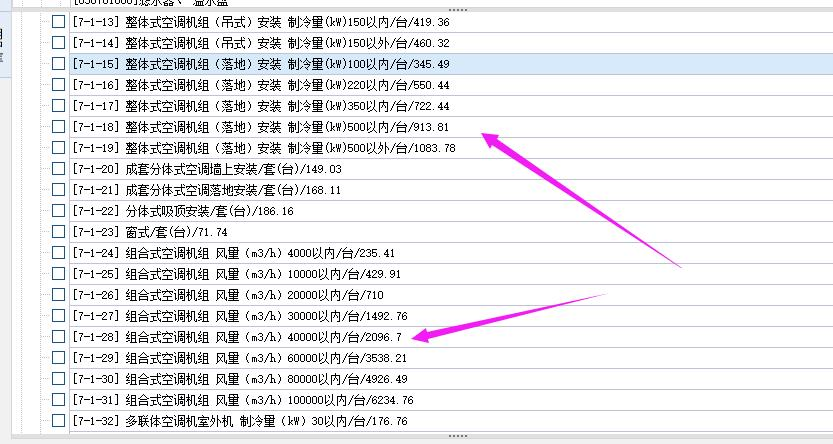Enable the checkbox for row 7-1-15
Image resolution: width=833 pixels, height=444 pixels.
click(x=58, y=64)
